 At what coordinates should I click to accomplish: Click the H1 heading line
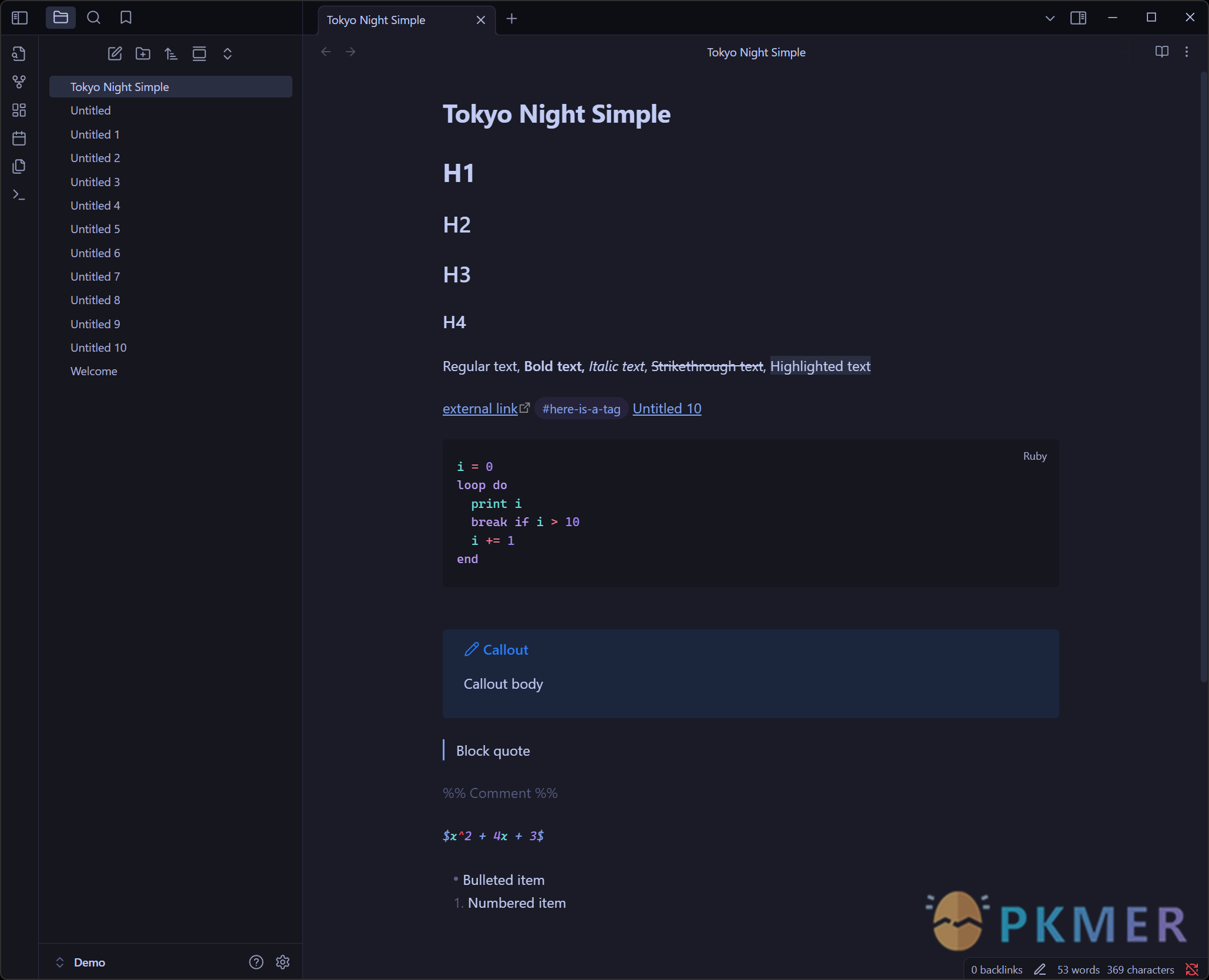click(x=459, y=173)
